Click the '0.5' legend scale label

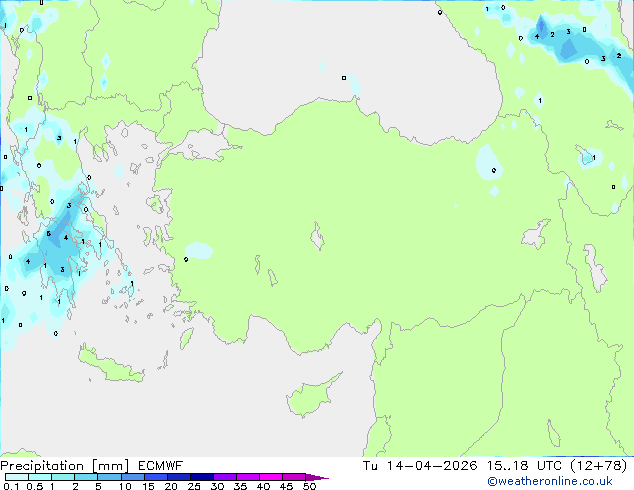pos(35,486)
